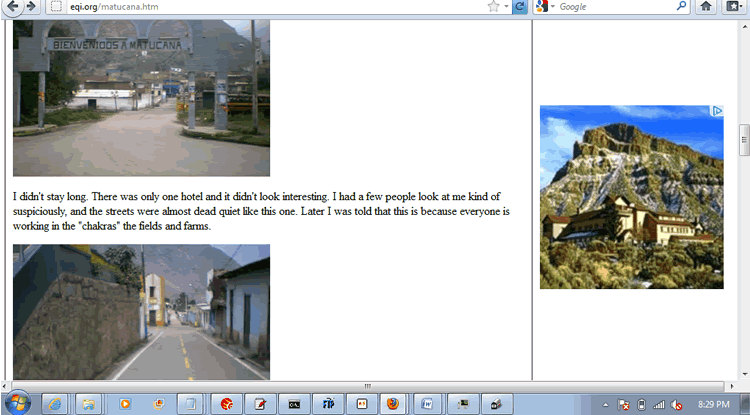Open the pen-and-paper editor taskbar icon
Image resolution: width=750 pixels, height=415 pixels.
pyautogui.click(x=260, y=404)
